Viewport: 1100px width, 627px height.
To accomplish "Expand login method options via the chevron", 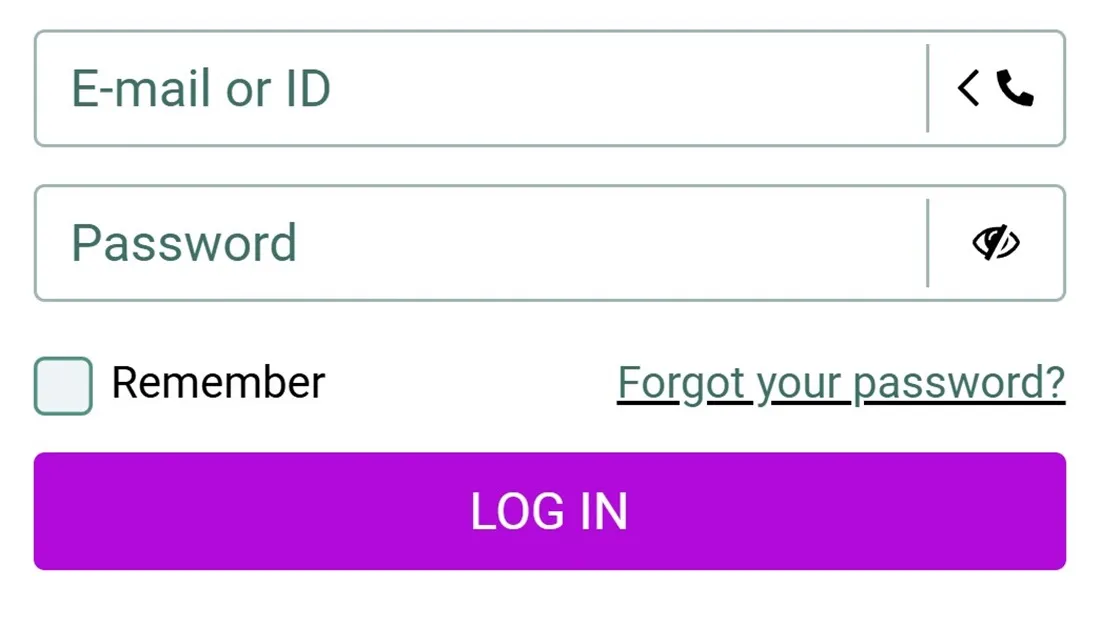I will [968, 89].
